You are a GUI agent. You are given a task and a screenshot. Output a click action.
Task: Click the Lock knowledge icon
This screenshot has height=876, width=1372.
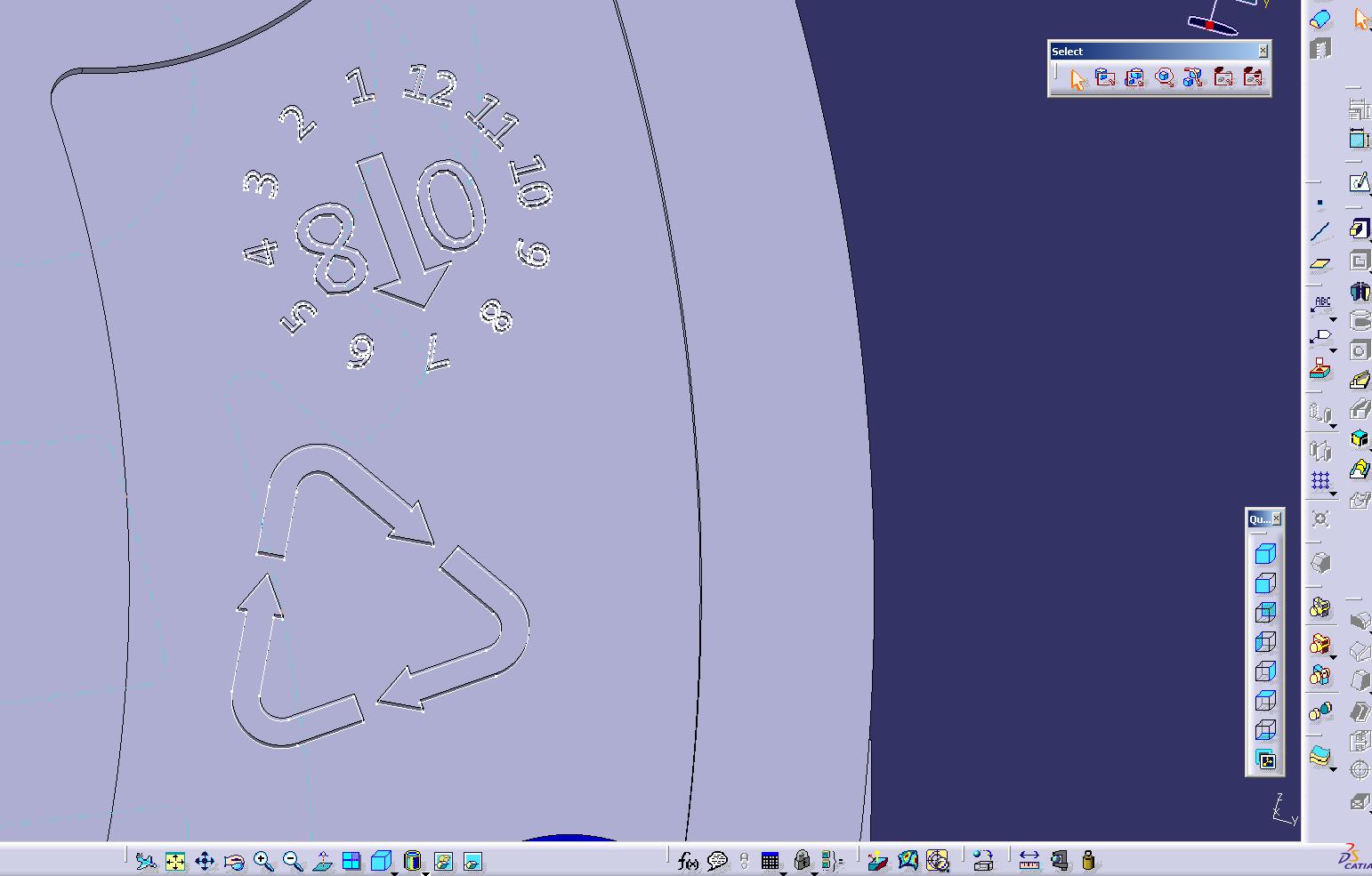pos(802,861)
